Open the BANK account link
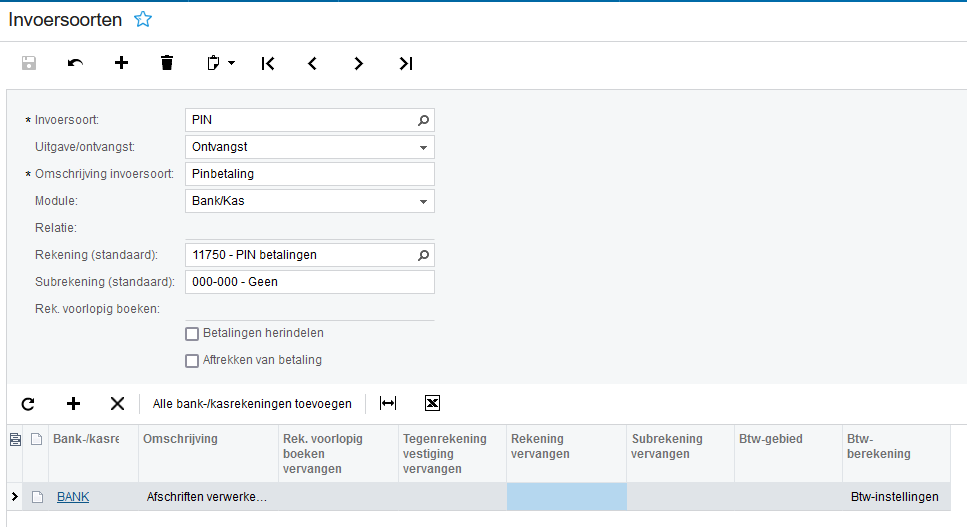The width and height of the screenshot is (967, 527). coord(73,496)
